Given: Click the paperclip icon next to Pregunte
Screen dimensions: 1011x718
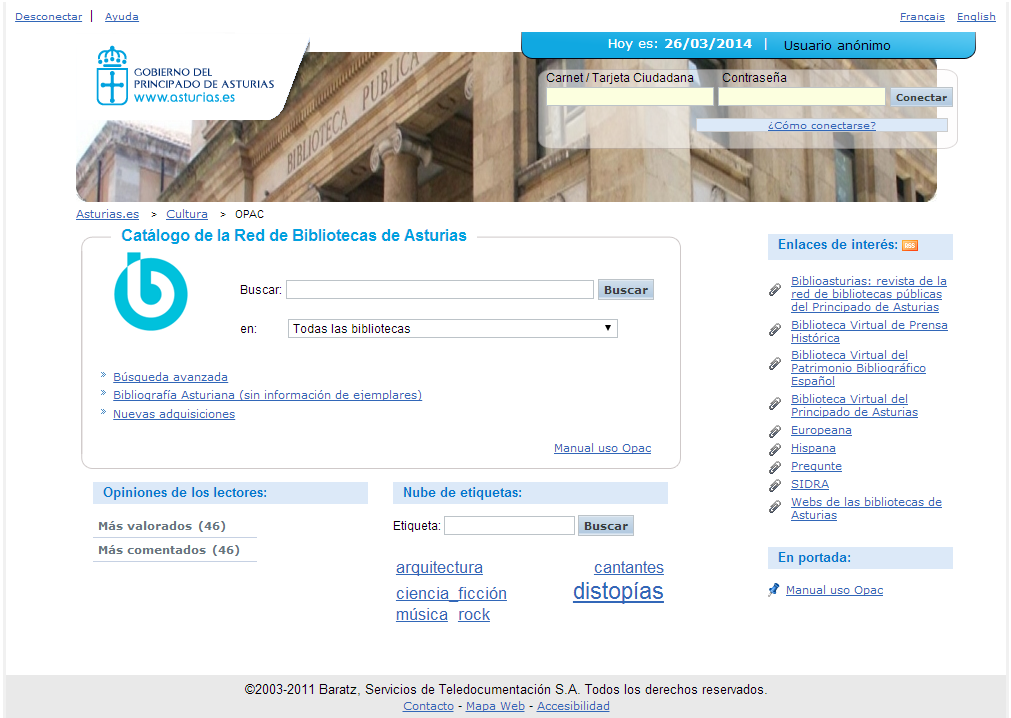Looking at the screenshot, I should tap(775, 467).
